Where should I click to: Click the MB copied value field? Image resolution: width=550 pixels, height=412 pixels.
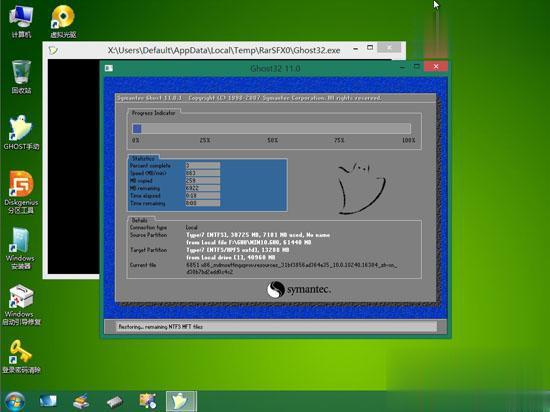203,181
